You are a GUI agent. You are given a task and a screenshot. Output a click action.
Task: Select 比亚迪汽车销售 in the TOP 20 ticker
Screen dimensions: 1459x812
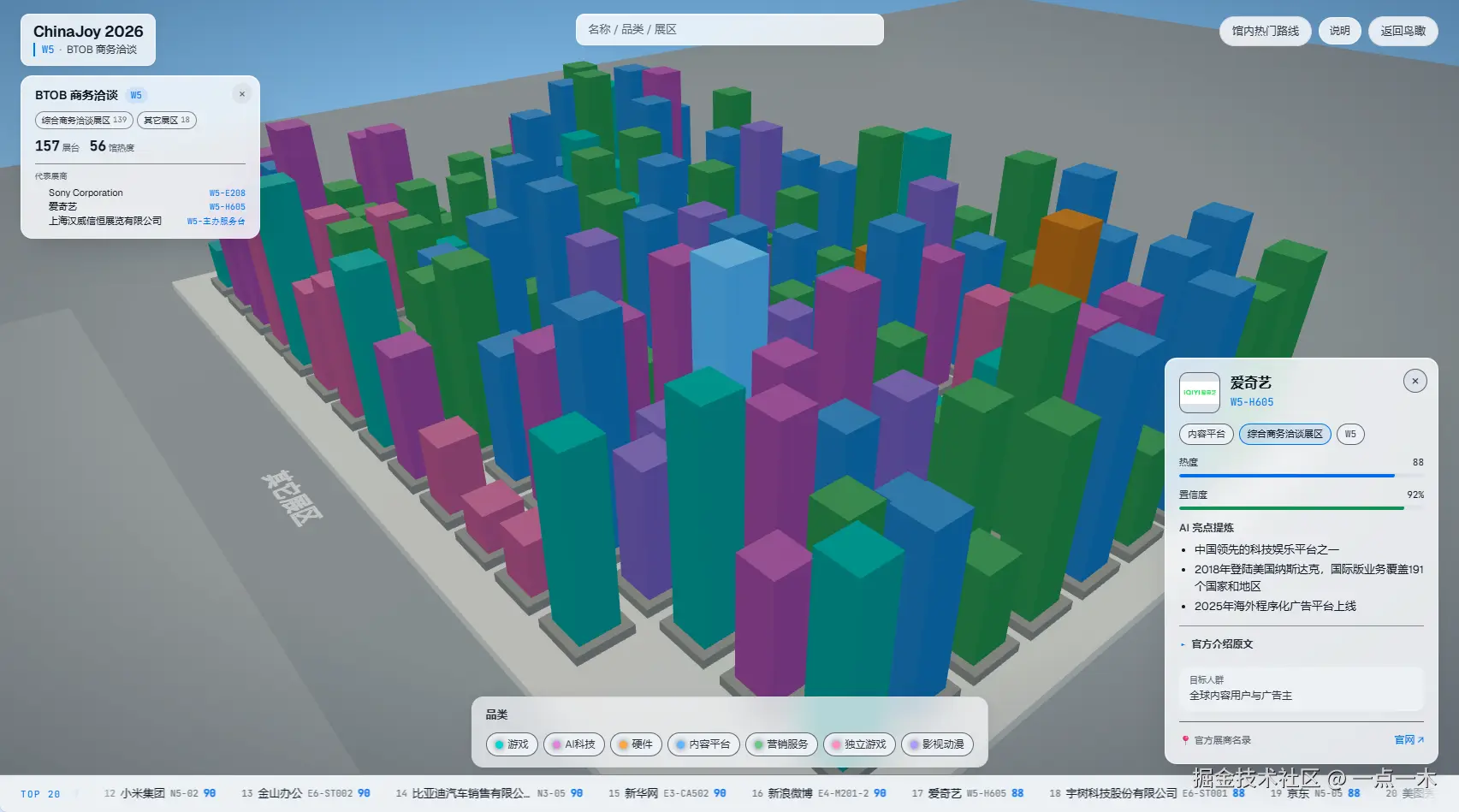[489, 794]
